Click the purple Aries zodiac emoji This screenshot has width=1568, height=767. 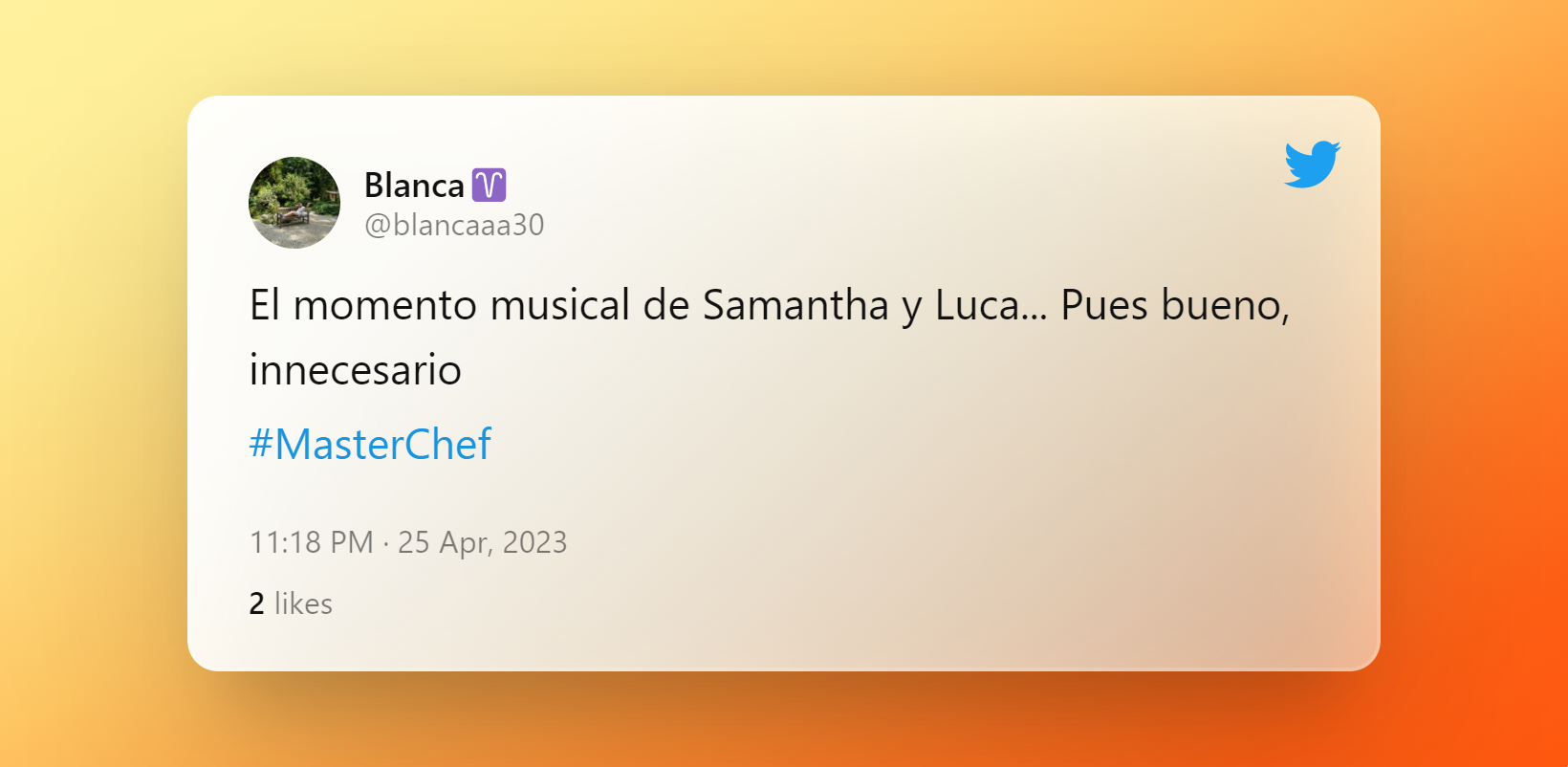[x=489, y=185]
